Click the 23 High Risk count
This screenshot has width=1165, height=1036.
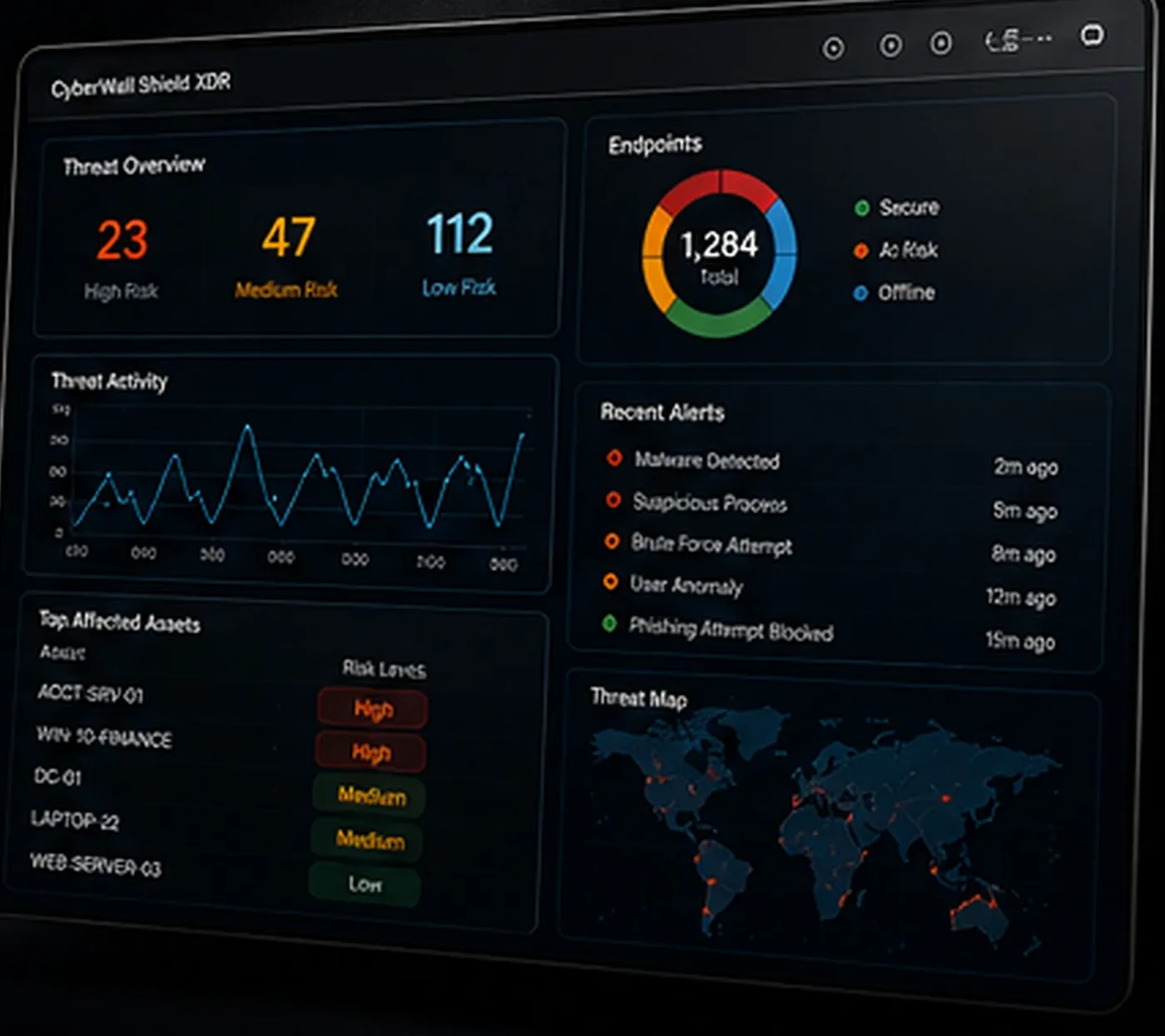coord(121,240)
